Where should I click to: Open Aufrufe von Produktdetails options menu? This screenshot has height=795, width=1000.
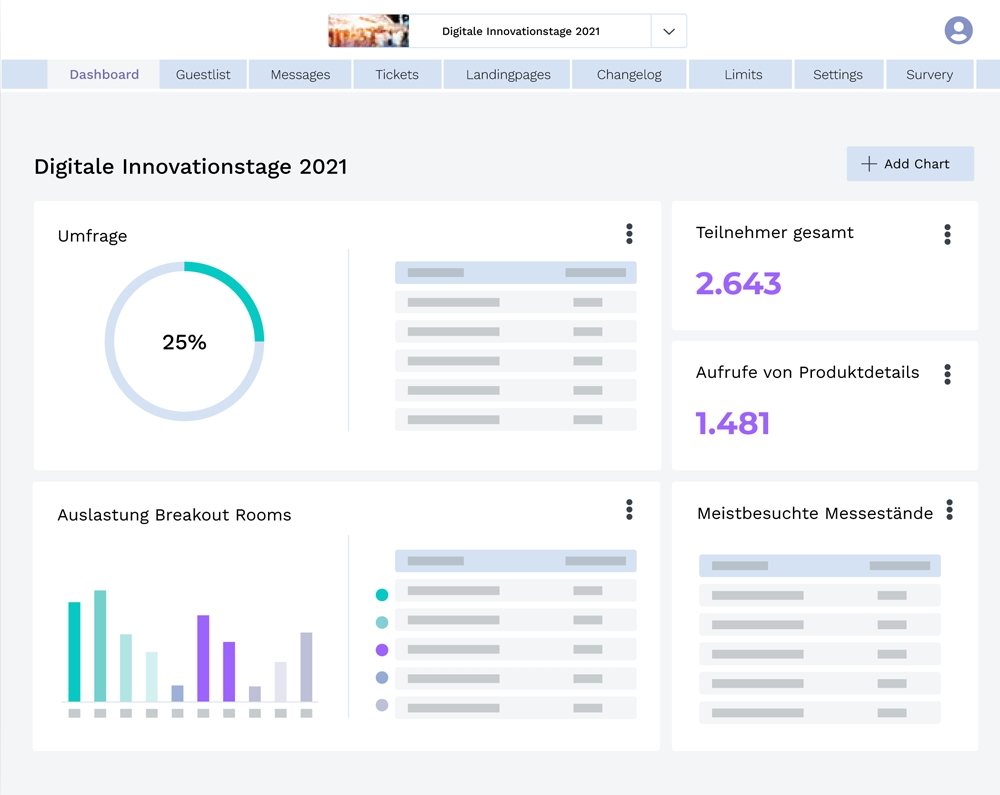[947, 374]
